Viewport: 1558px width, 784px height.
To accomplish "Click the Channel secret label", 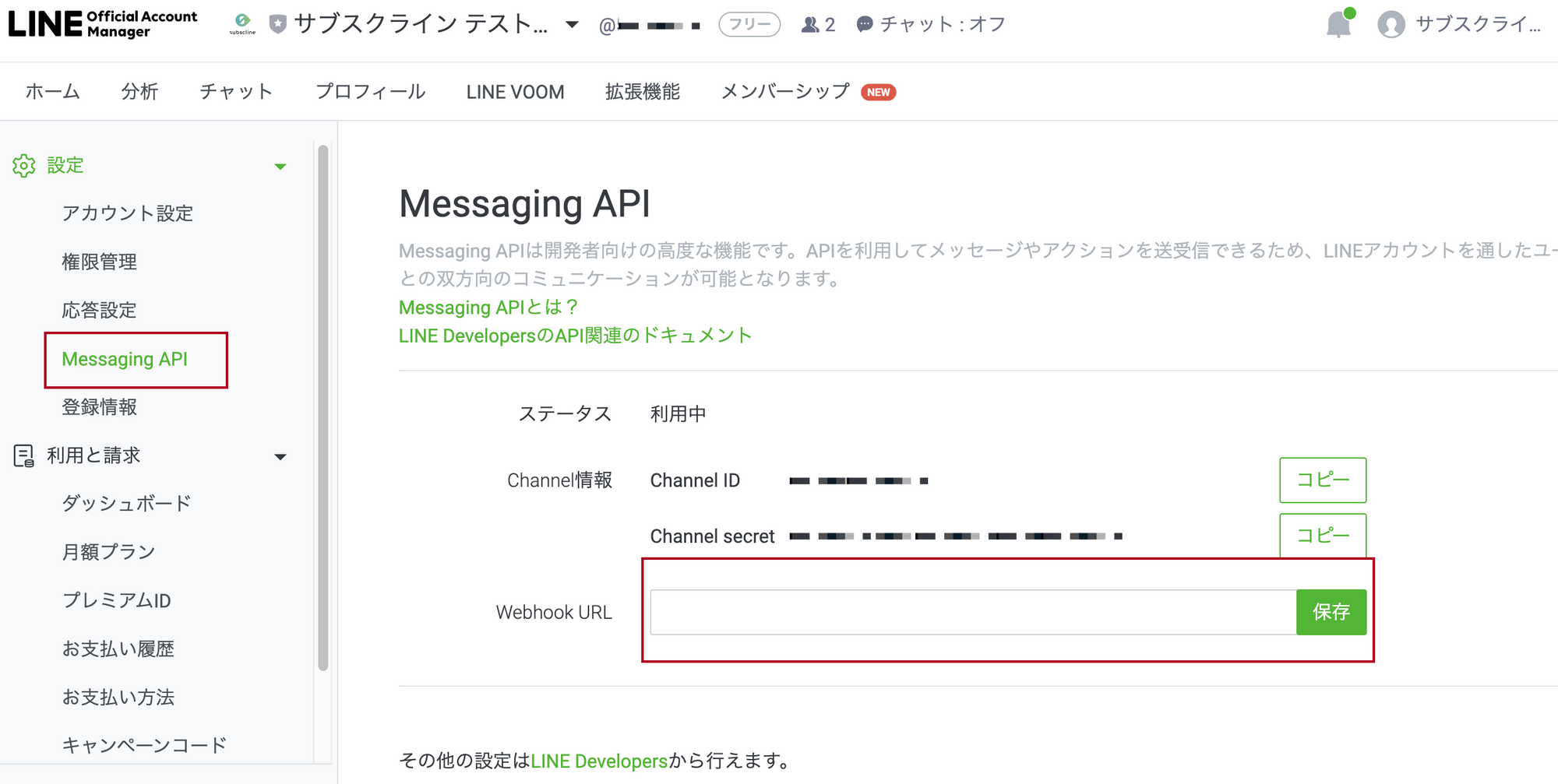I will [x=713, y=536].
